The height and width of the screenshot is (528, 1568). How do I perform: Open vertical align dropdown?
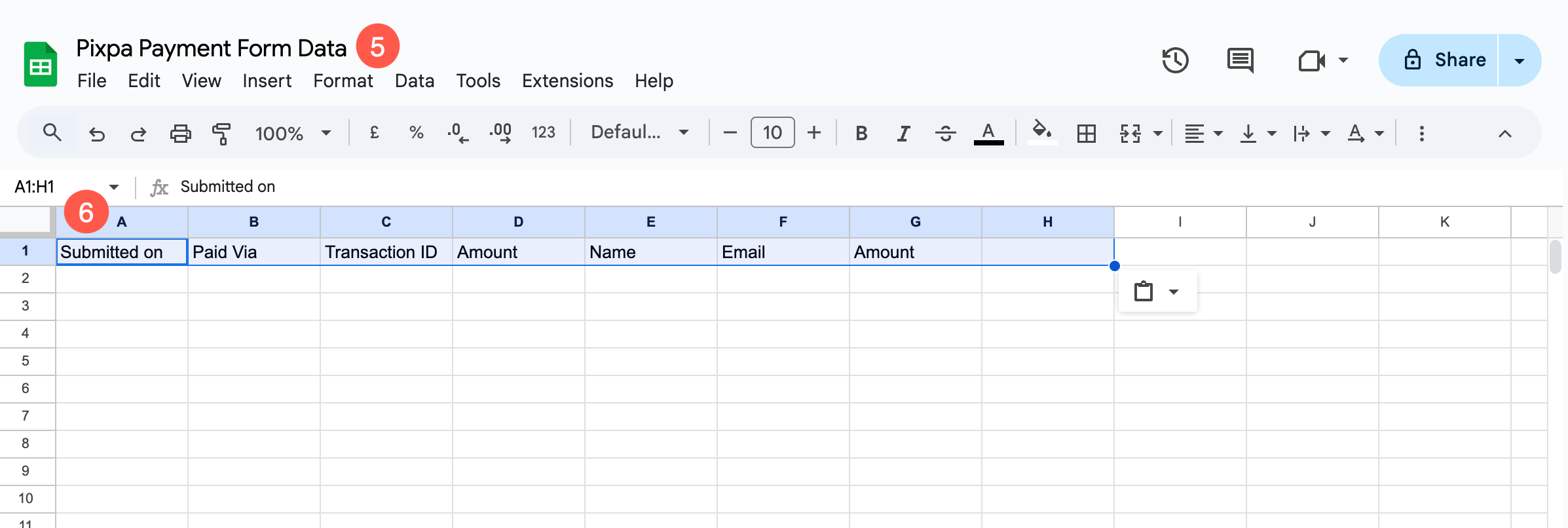tap(1258, 134)
